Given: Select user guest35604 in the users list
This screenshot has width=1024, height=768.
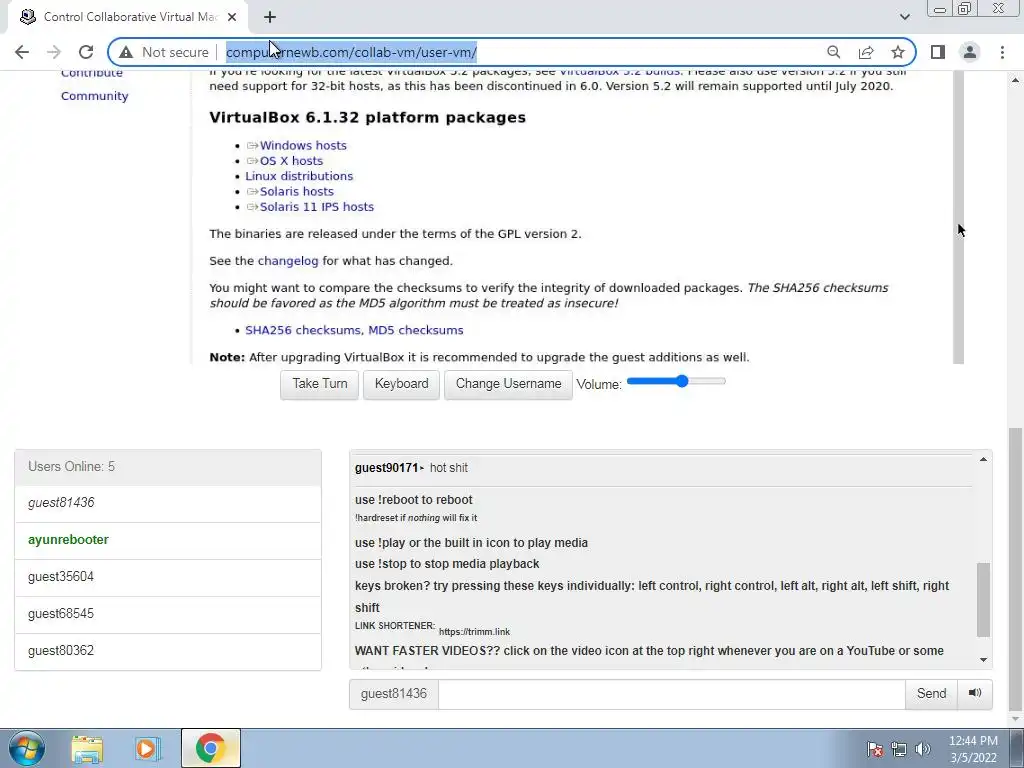Looking at the screenshot, I should [x=168, y=577].
